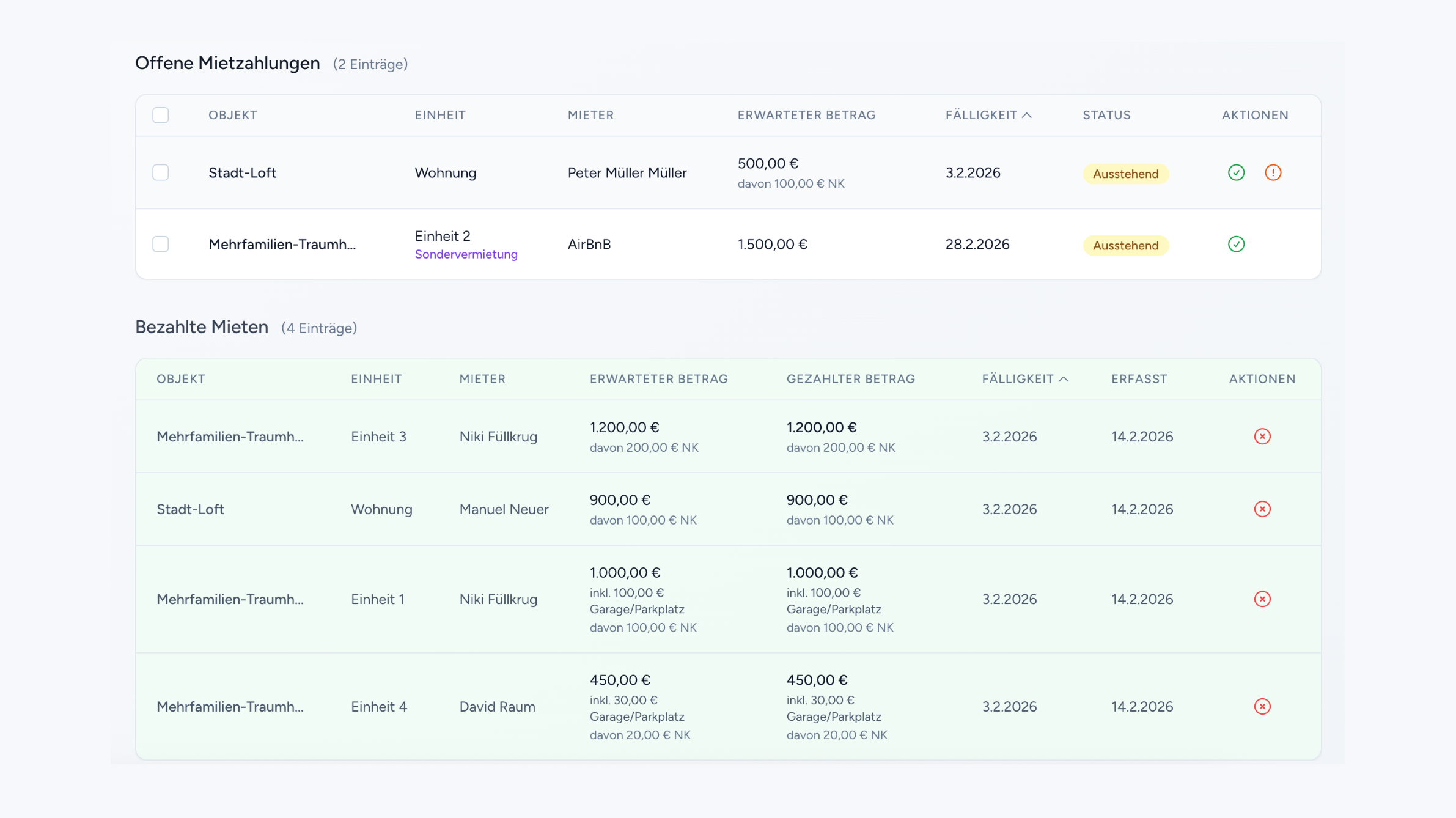Mark AirBnB 1.500,00 € payment as paid
Screen dimensions: 1456x818
click(x=1236, y=244)
